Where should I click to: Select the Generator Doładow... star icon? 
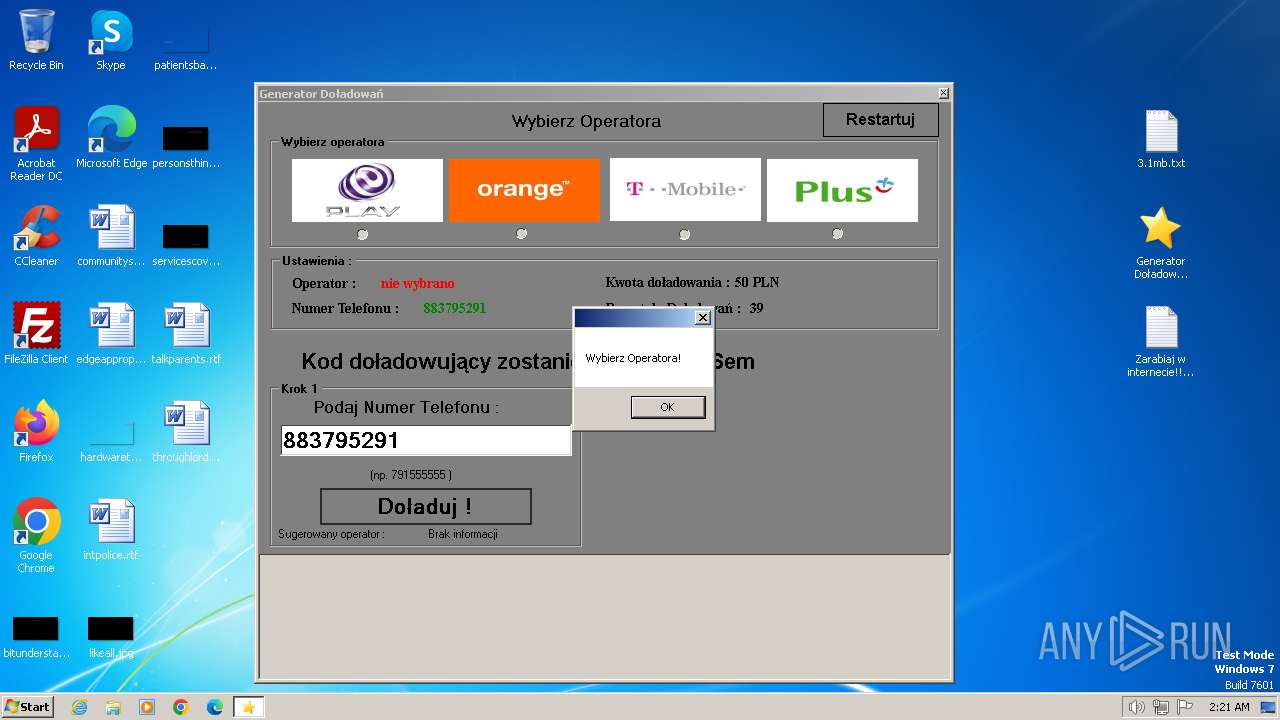[1161, 242]
